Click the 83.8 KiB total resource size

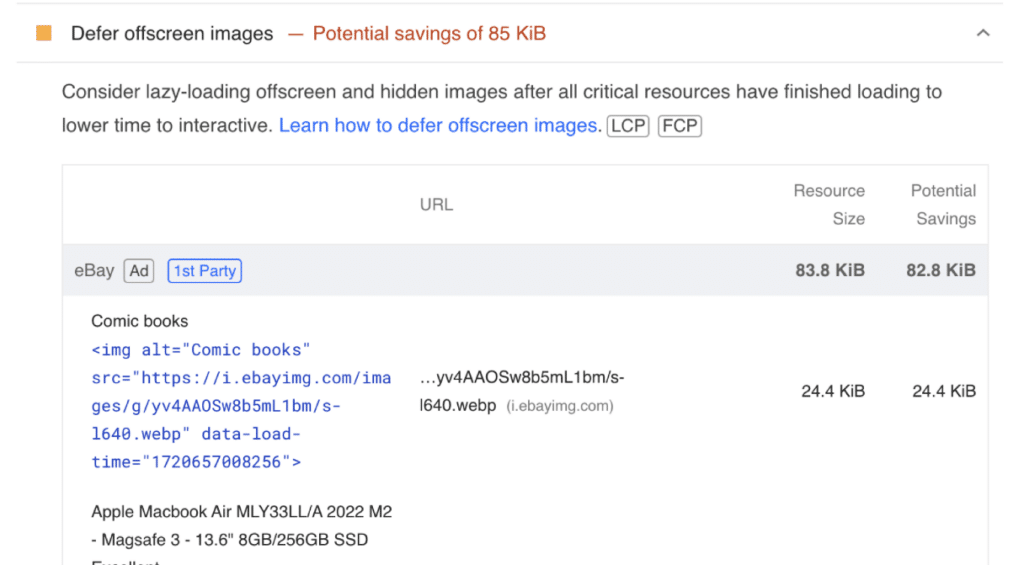(x=830, y=270)
